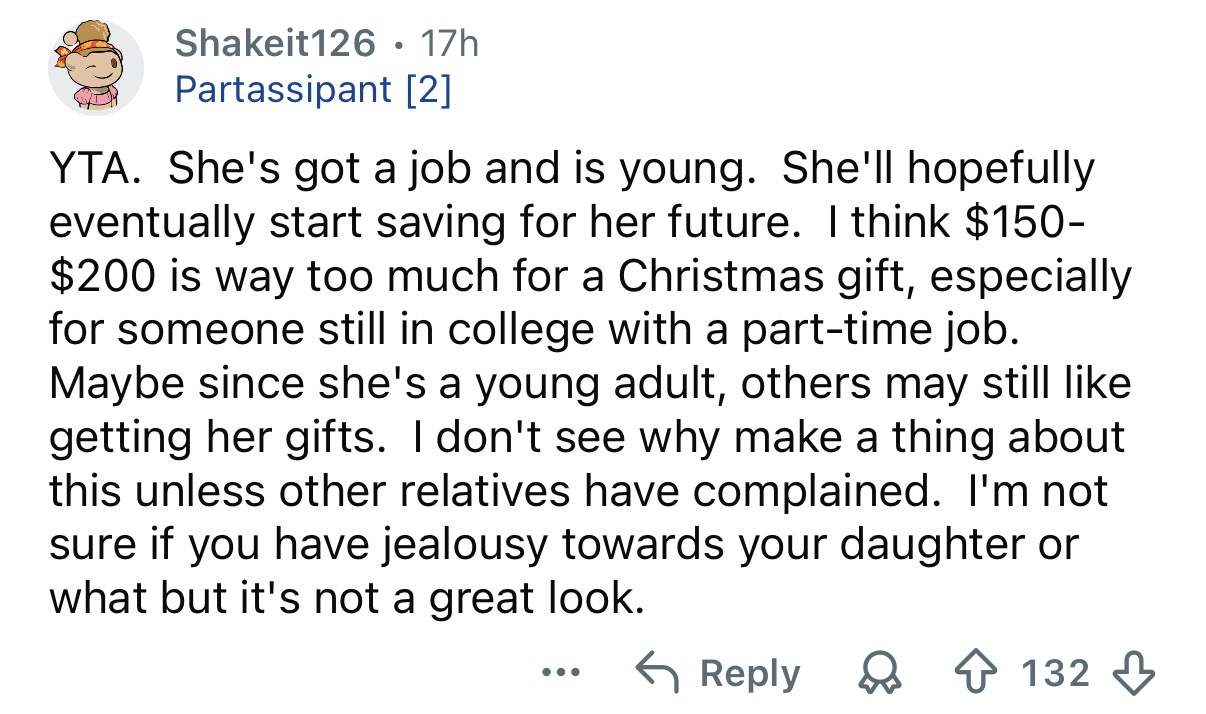Viewport: 1206px width, 714px height.
Task: Select the Partassipant [2] user flair
Action: click(x=313, y=91)
